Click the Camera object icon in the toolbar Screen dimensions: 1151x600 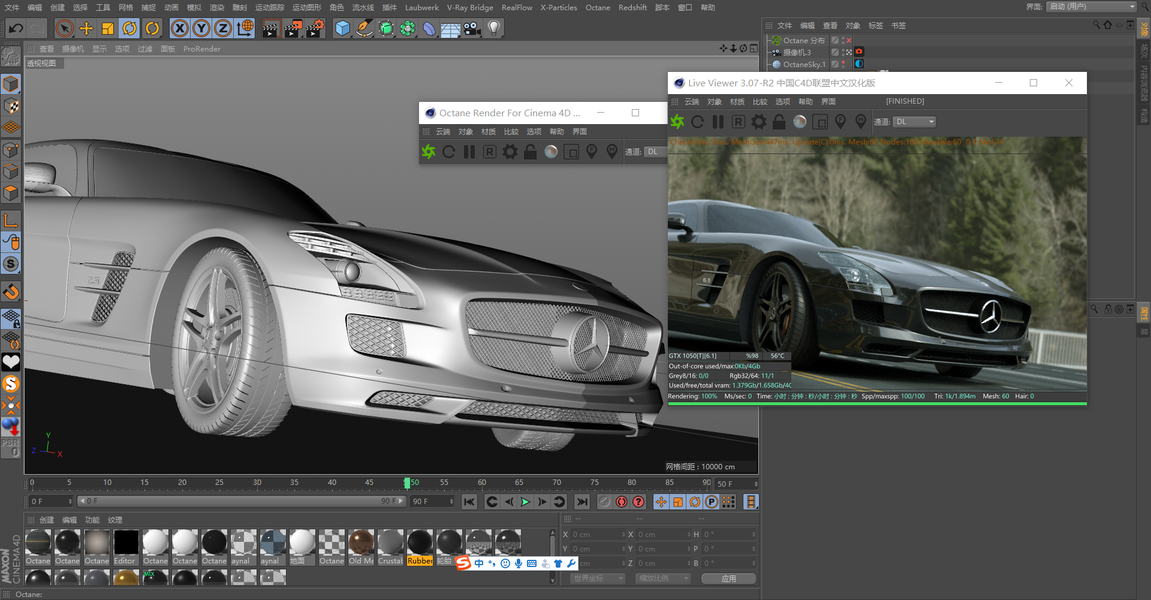point(472,29)
